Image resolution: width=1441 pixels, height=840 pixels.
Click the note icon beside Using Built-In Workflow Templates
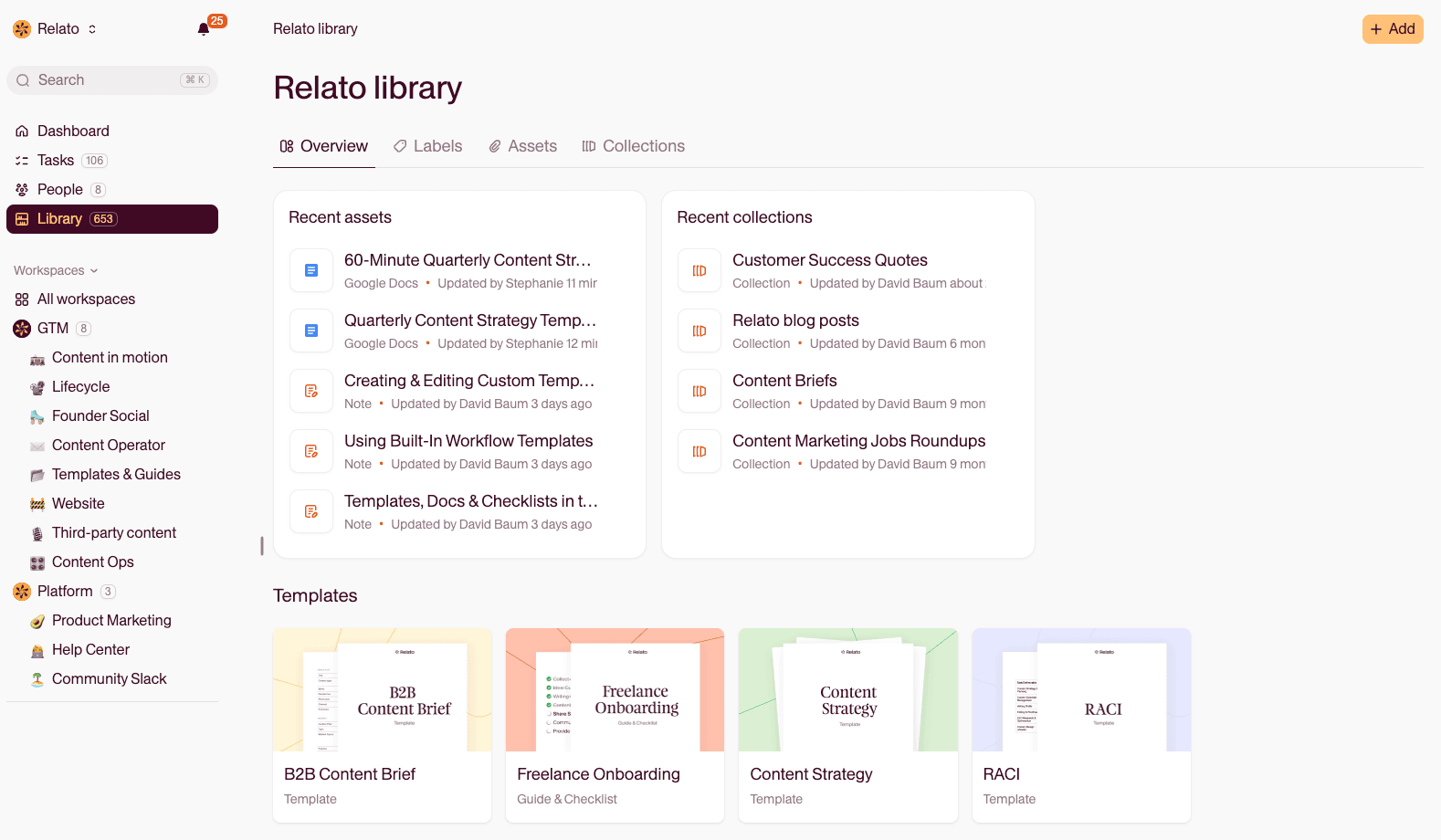pos(311,452)
